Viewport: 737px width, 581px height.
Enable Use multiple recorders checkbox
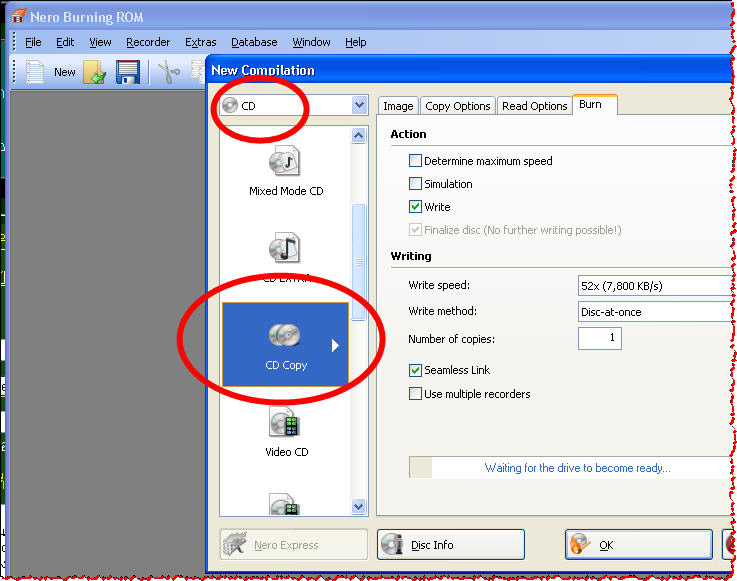pyautogui.click(x=415, y=393)
